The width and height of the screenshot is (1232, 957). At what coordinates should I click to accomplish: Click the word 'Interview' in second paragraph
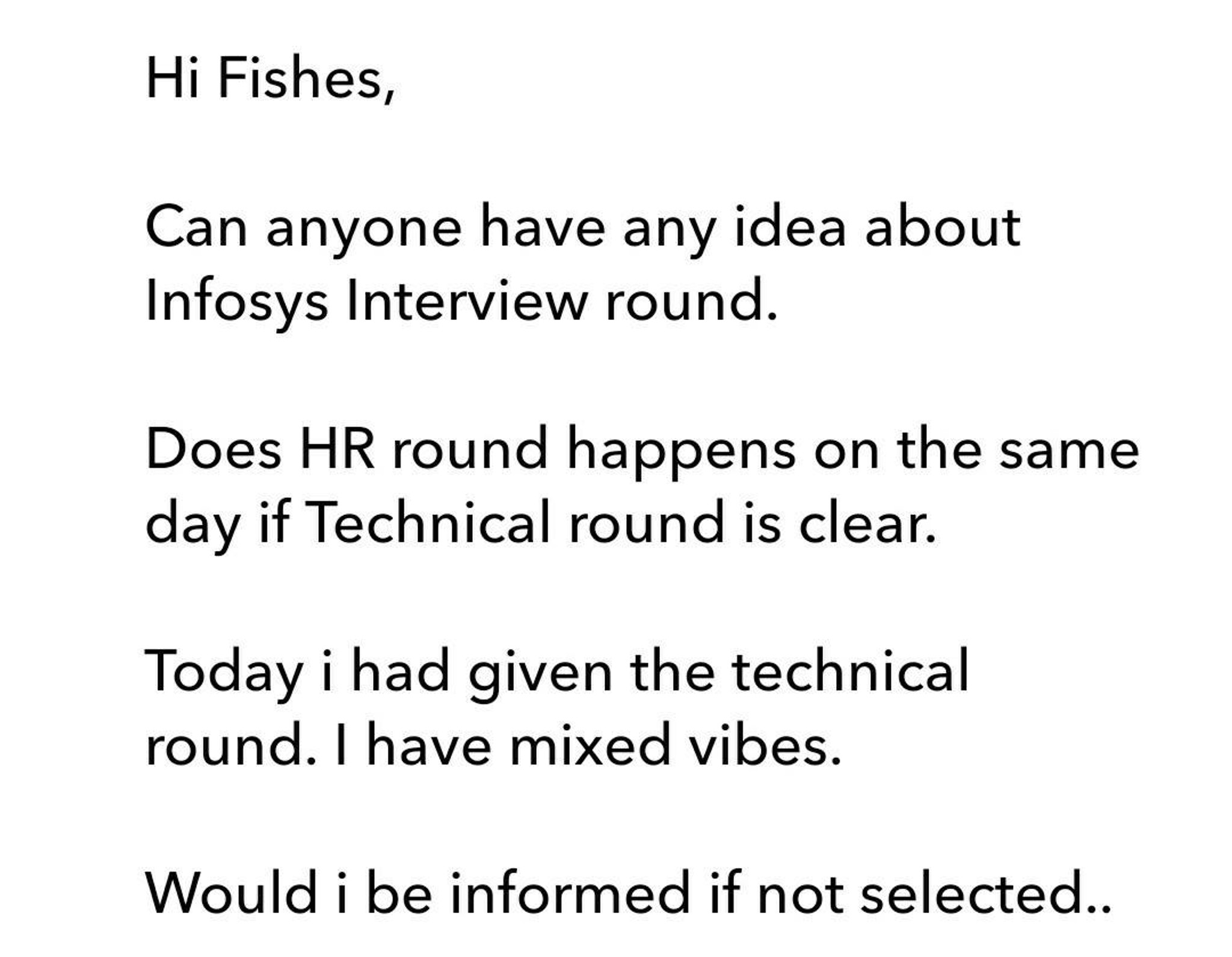[x=467, y=300]
